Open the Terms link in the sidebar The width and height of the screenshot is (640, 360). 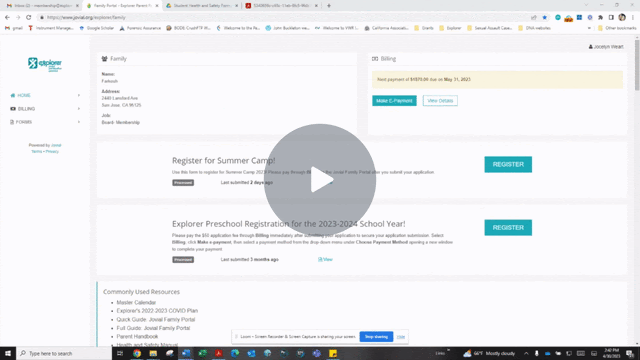tap(37, 151)
